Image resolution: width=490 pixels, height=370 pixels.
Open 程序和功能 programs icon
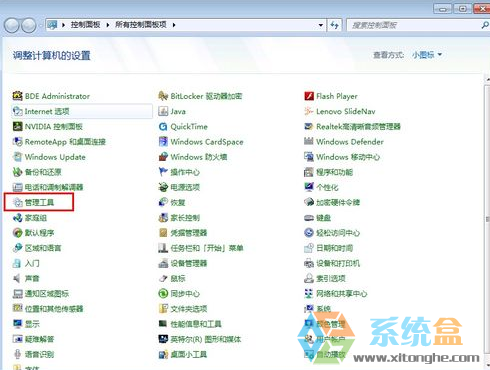309,172
